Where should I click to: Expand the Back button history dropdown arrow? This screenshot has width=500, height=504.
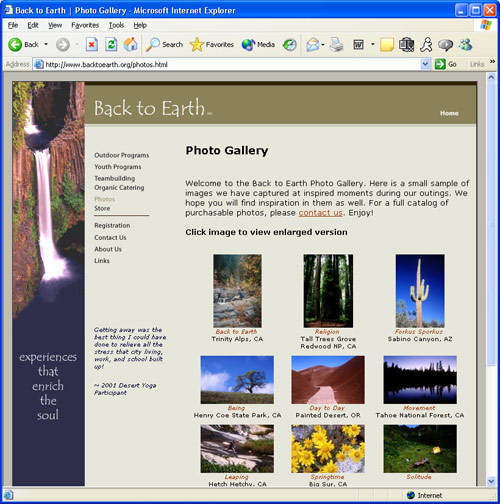[x=46, y=44]
